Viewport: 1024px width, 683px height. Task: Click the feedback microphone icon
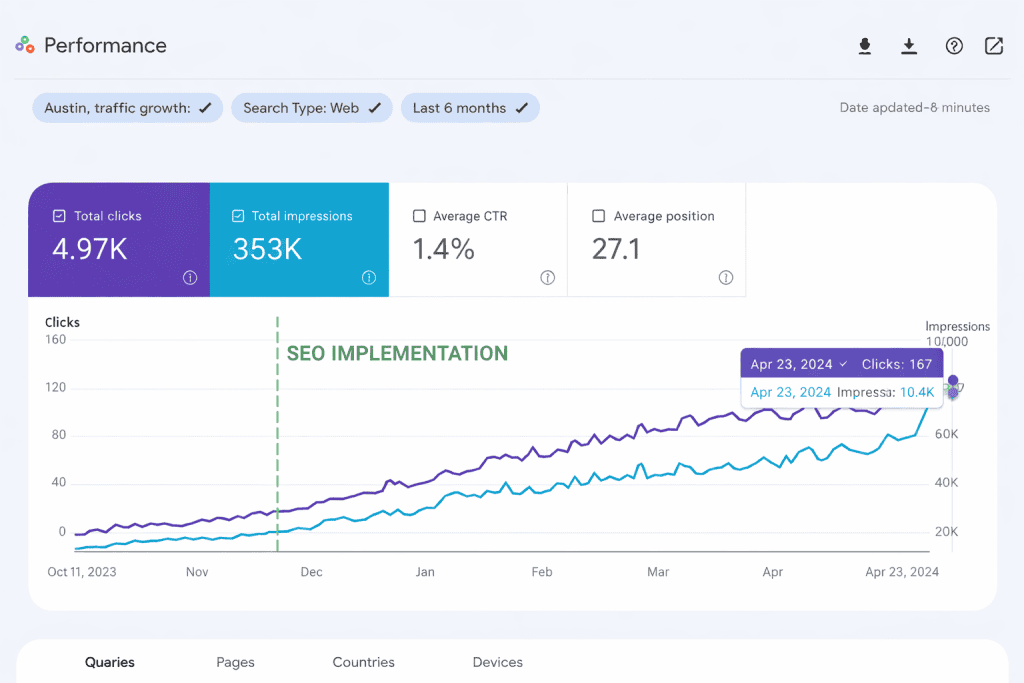pos(864,45)
